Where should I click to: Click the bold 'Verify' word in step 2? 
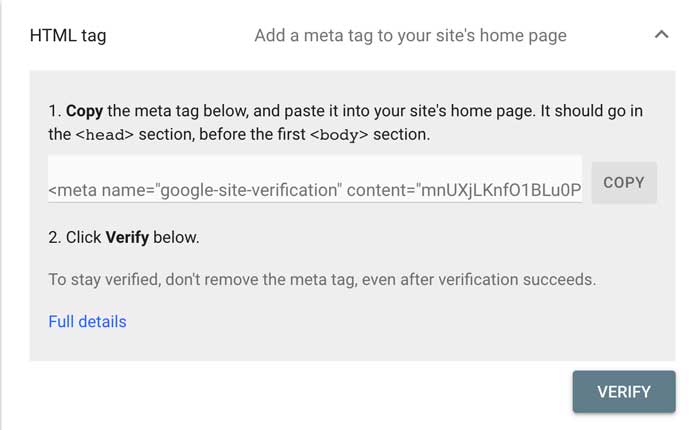[129, 238]
